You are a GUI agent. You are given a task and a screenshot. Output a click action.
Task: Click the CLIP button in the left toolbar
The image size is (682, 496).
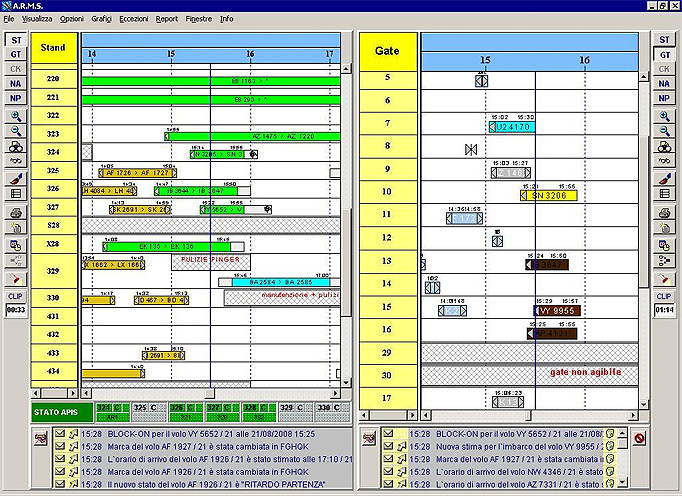[16, 296]
